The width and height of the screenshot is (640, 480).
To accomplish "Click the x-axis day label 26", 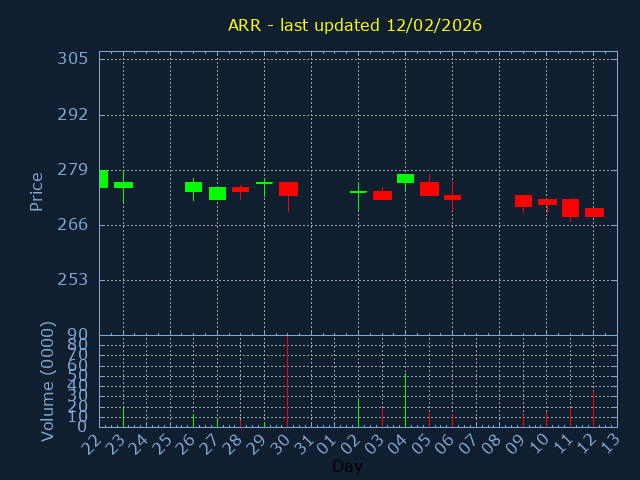I will click(x=186, y=443).
